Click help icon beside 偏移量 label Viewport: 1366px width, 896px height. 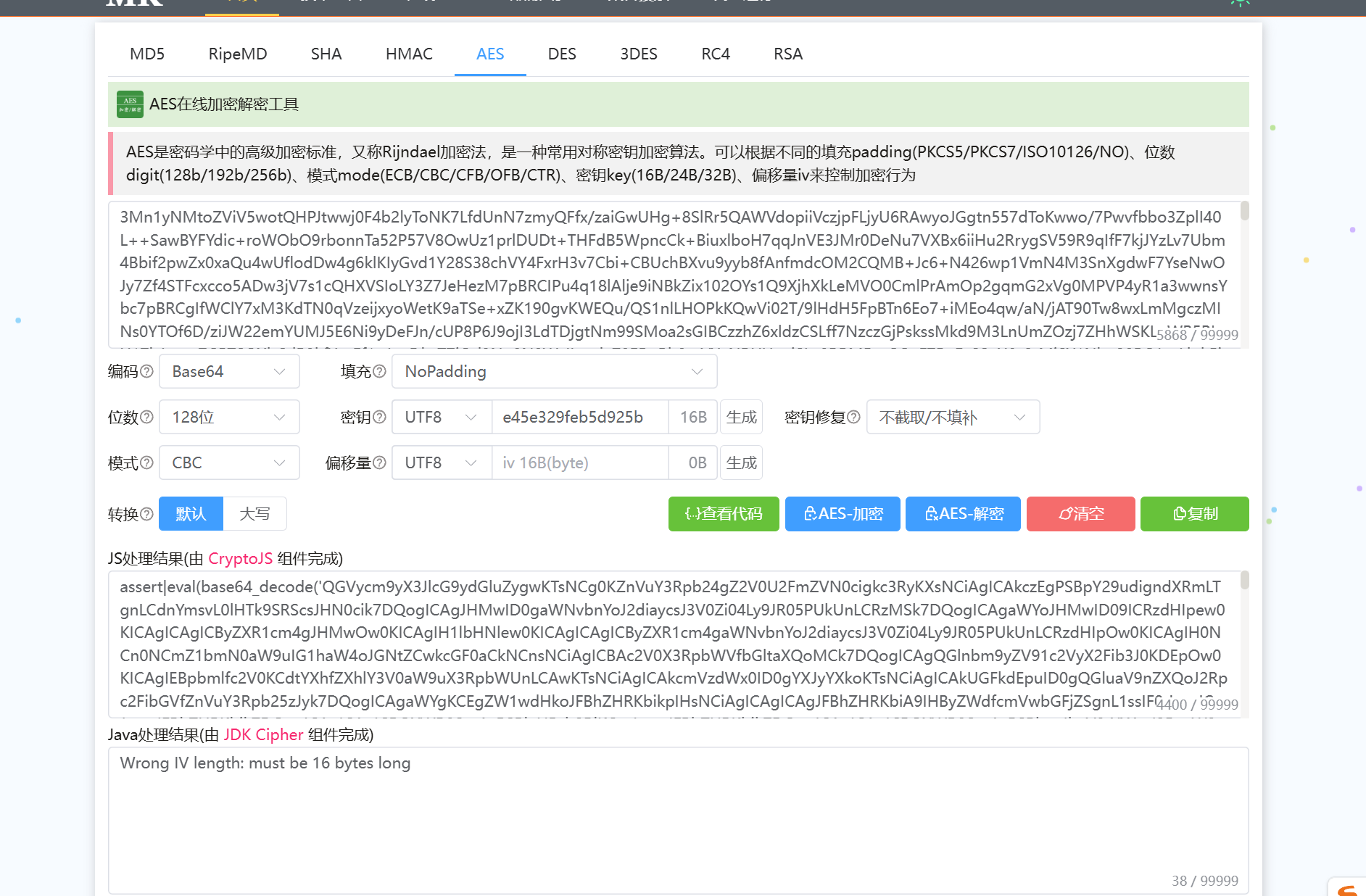(379, 462)
